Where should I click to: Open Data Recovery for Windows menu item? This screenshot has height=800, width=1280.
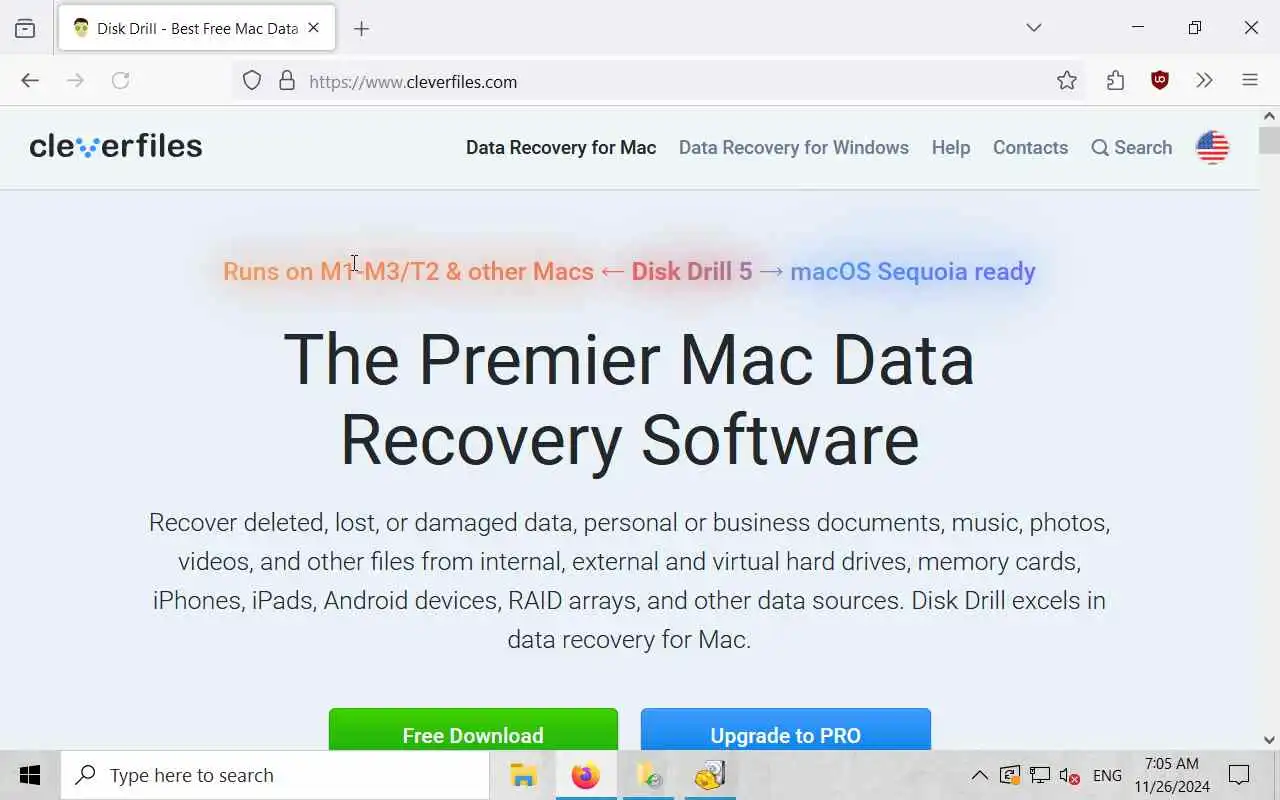[794, 147]
